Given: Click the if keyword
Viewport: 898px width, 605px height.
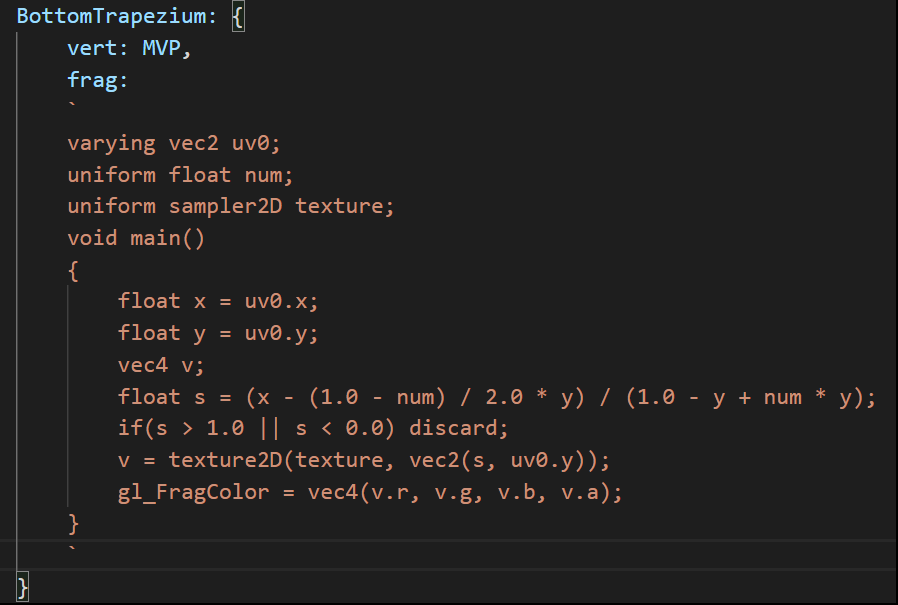Looking at the screenshot, I should [x=130, y=429].
